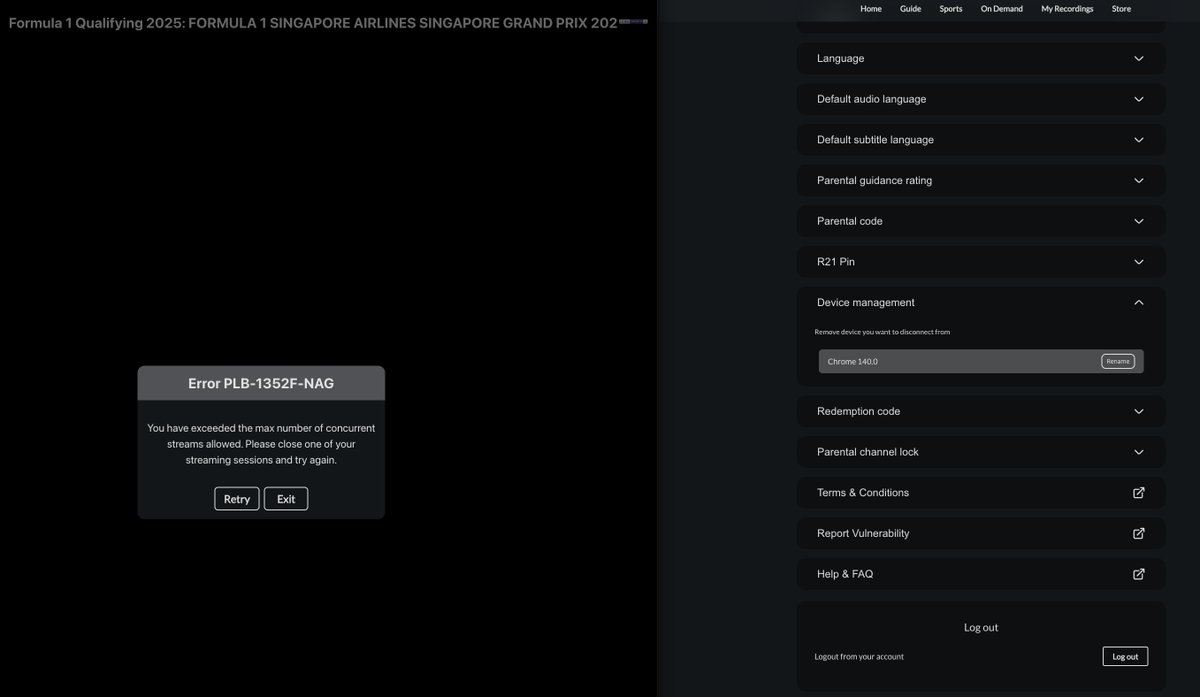Expand Default audio language section
The image size is (1200, 697).
(x=981, y=99)
